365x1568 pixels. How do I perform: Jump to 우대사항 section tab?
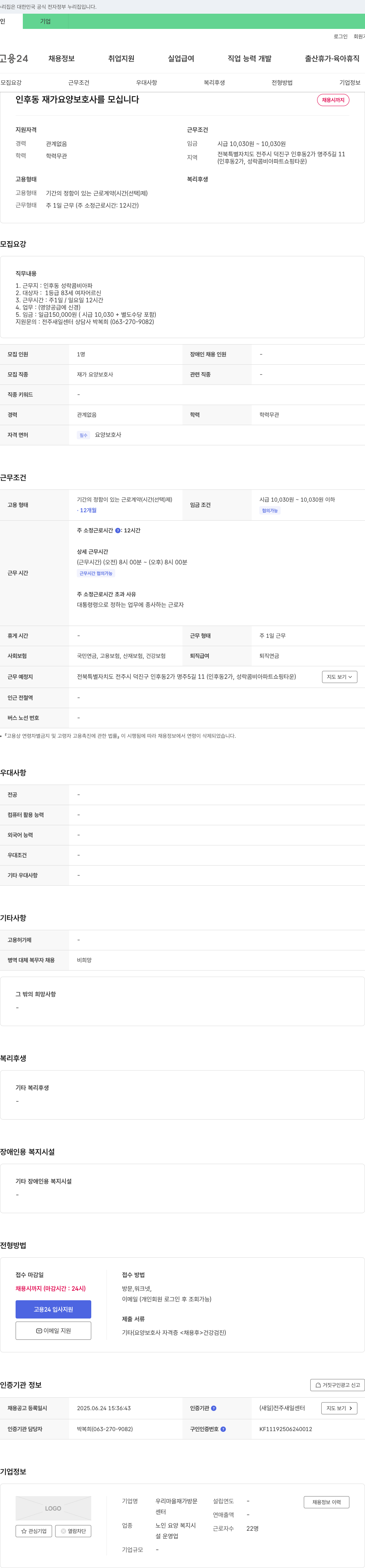coord(147,83)
